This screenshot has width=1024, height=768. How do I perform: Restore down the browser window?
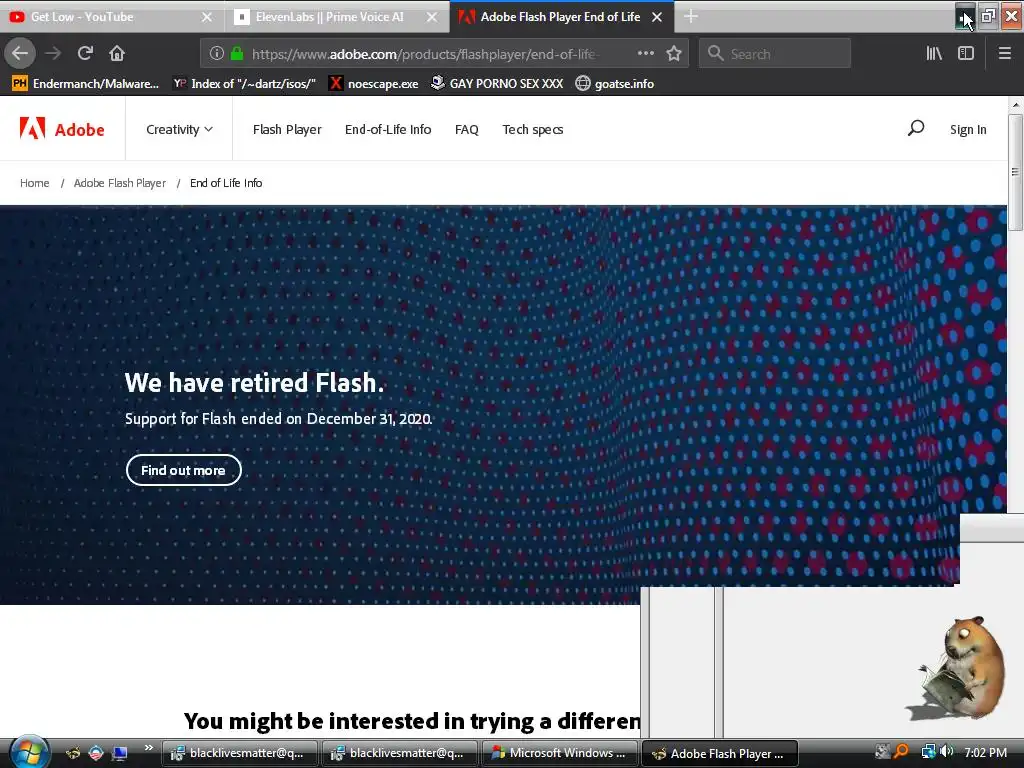coord(988,16)
